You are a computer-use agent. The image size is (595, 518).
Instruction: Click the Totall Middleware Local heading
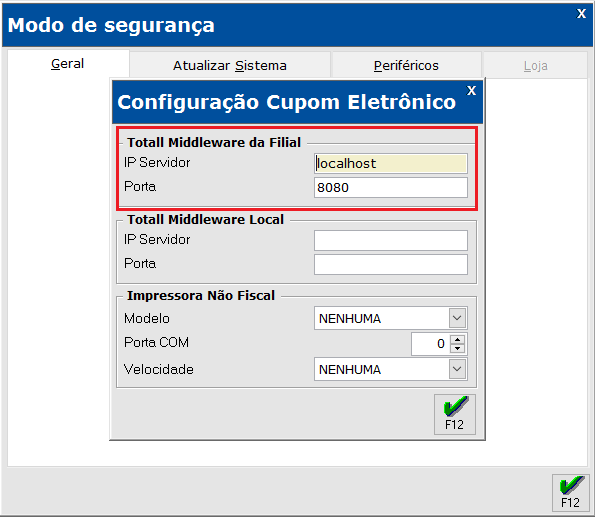[x=205, y=219]
